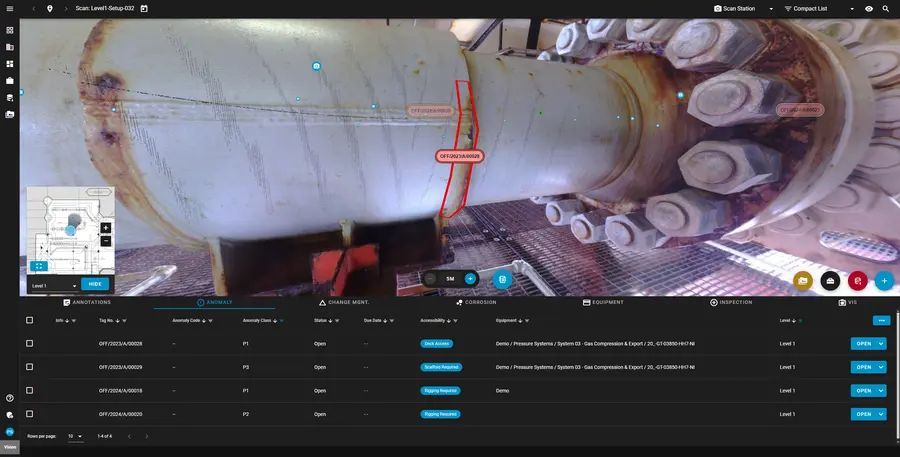
Task: Click the blue document button beside distance control
Action: (x=502, y=279)
